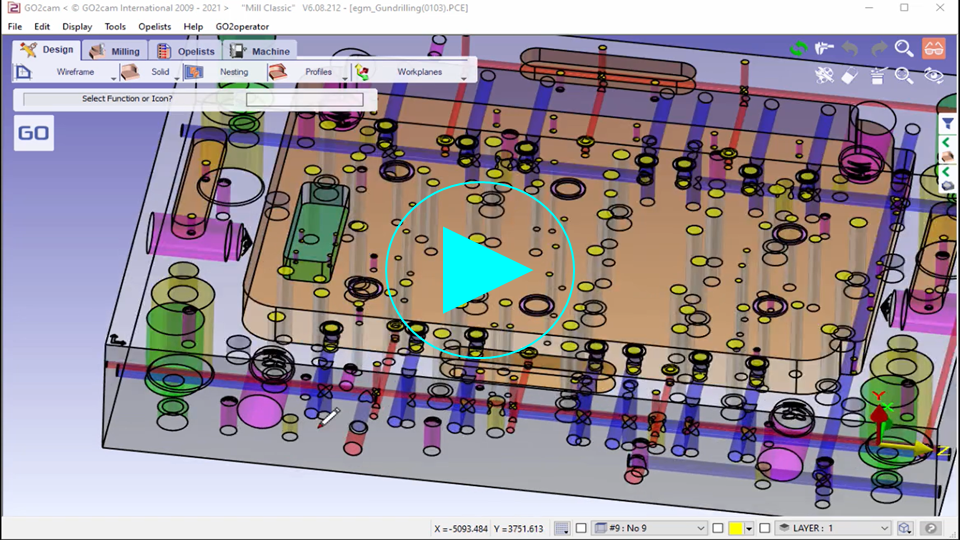
Task: Open the Opelists menu in menu bar
Action: pyautogui.click(x=154, y=27)
